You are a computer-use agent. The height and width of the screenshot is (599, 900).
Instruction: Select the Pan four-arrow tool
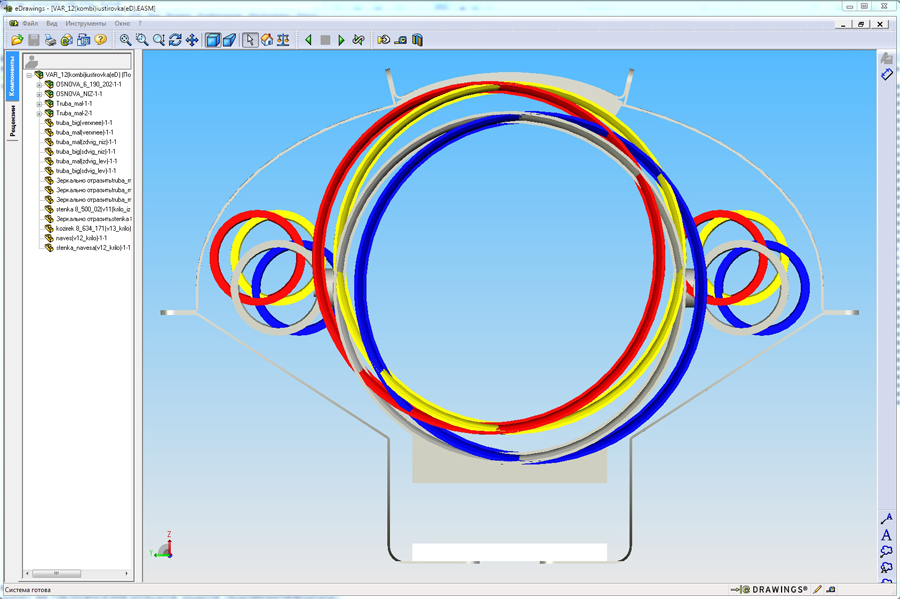[x=192, y=40]
